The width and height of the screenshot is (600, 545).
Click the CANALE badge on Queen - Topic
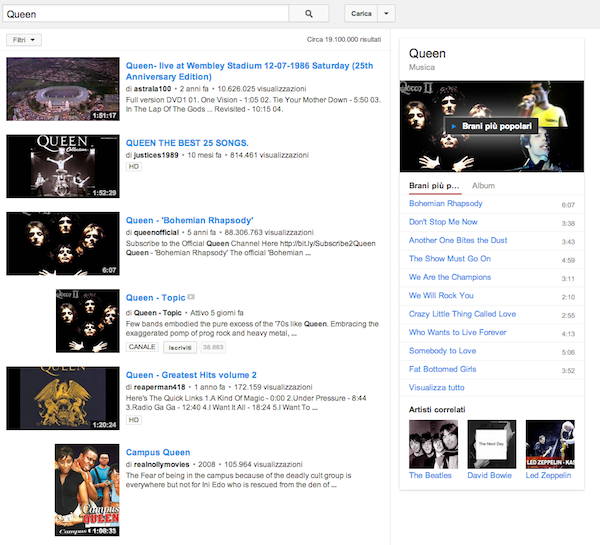tap(142, 347)
